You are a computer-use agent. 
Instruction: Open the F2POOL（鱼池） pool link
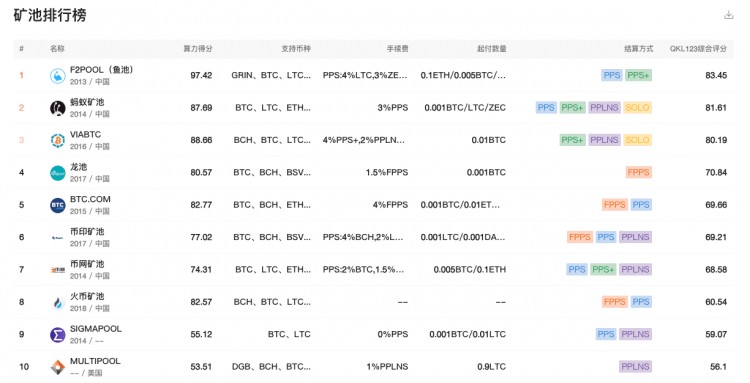click(101, 70)
